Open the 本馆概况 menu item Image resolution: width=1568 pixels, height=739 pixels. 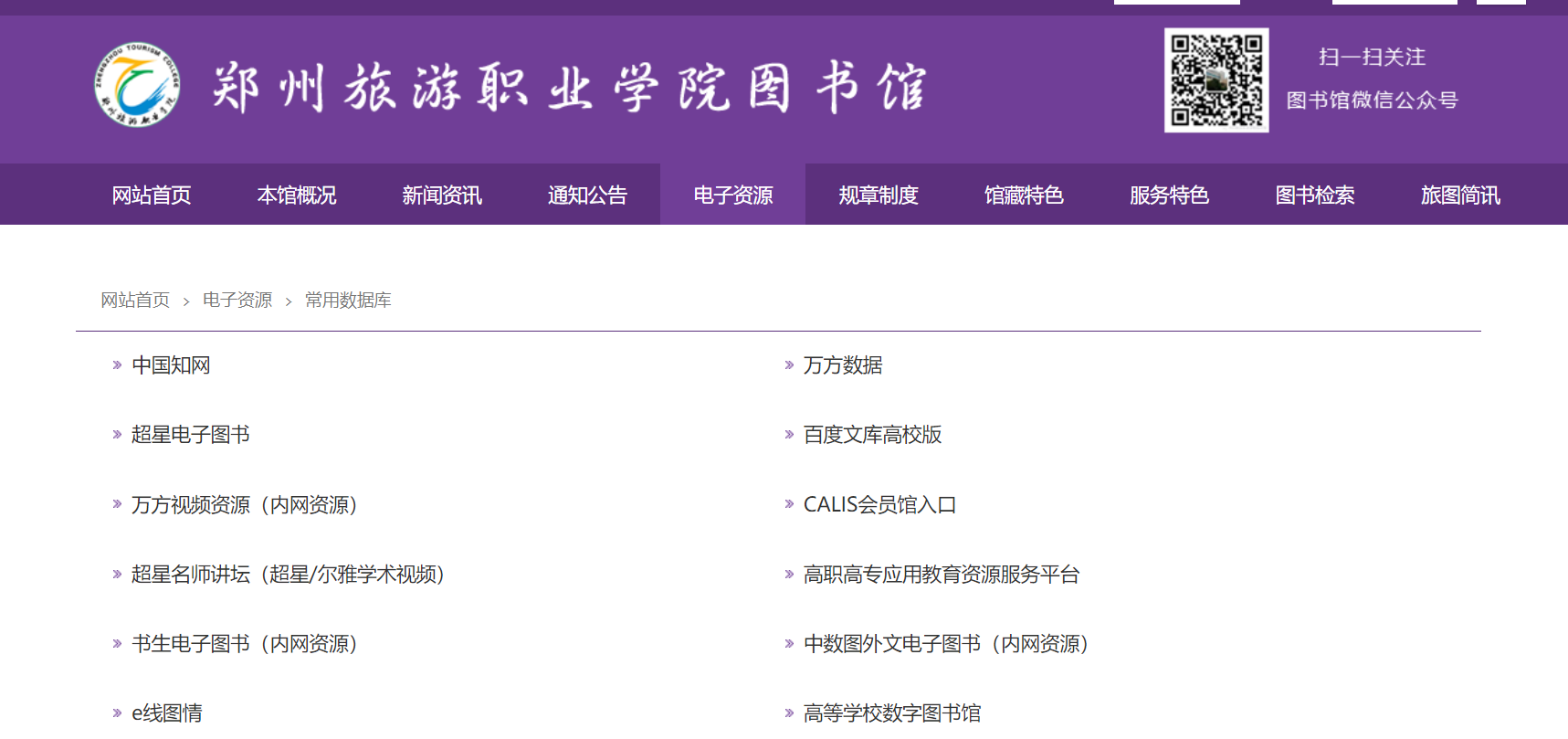297,195
